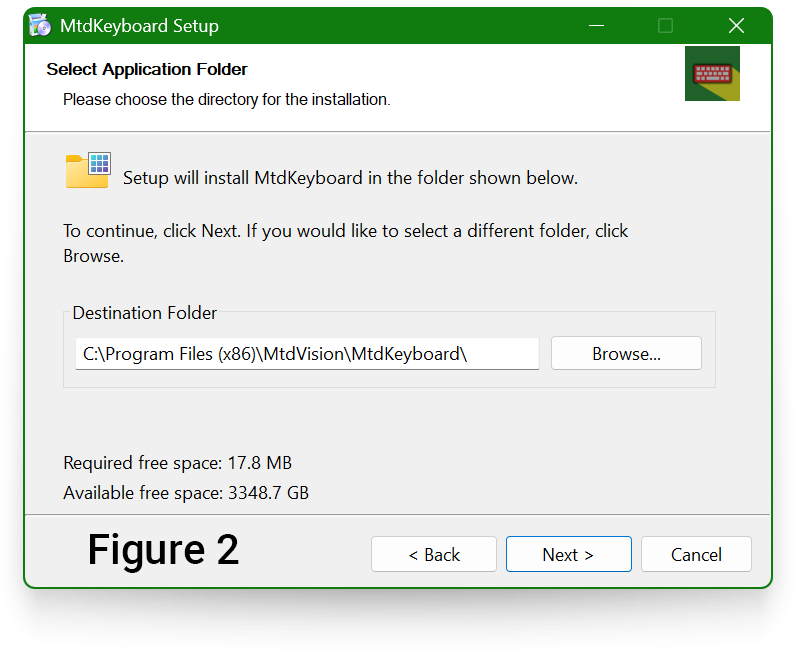The height and width of the screenshot is (652, 796).
Task: Click the 'Setup will install MtdKeyboard' text
Action: [350, 178]
